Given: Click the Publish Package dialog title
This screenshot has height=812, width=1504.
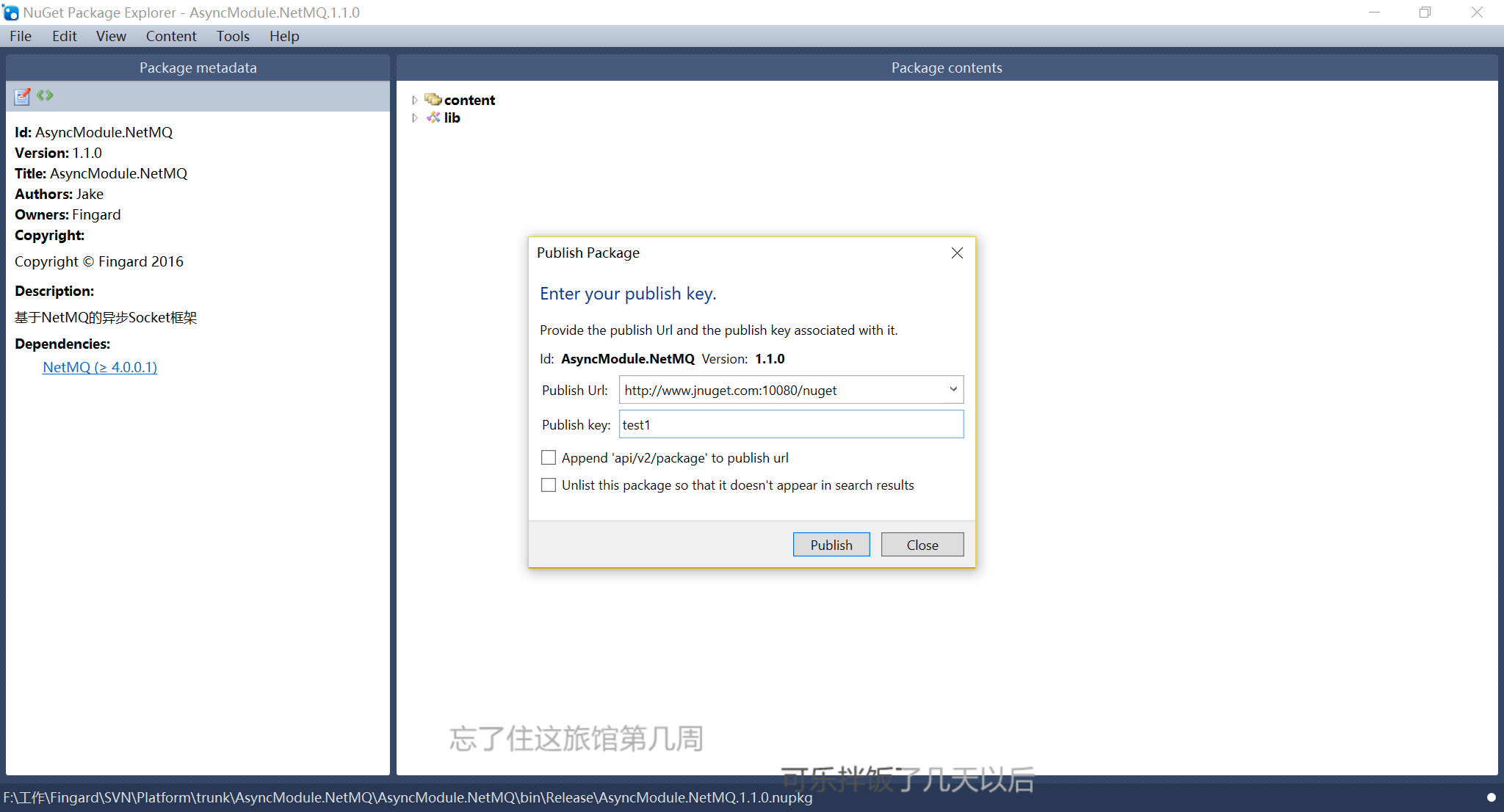Looking at the screenshot, I should [588, 253].
